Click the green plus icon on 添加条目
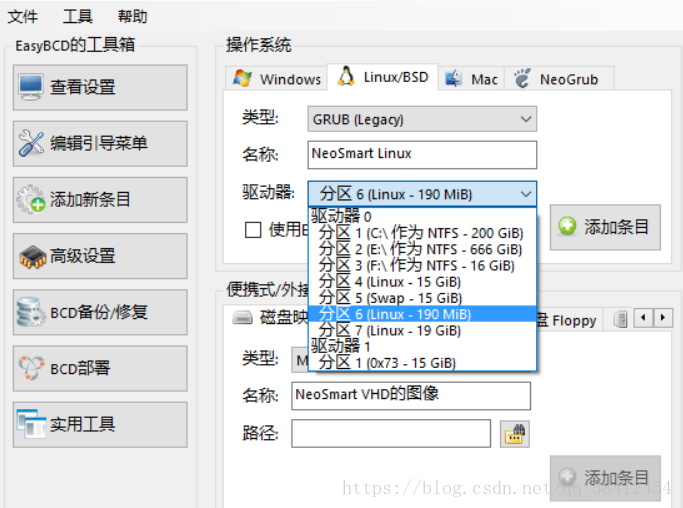Screen dimensions: 683x508 click(x=568, y=226)
